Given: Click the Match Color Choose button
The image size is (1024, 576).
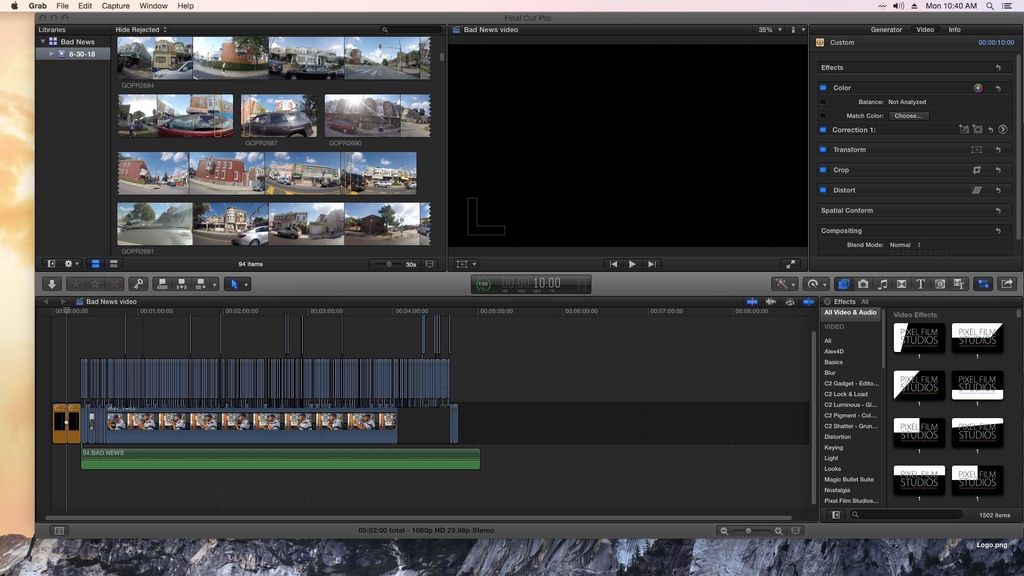Looking at the screenshot, I should click(908, 116).
